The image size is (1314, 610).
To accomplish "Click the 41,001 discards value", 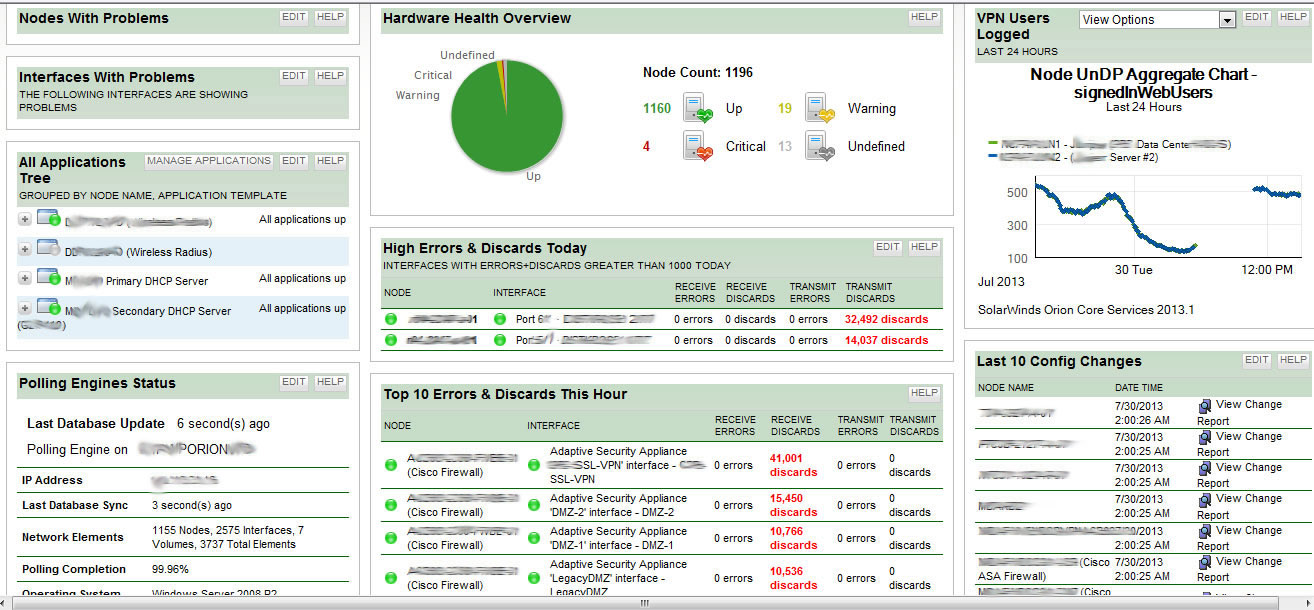I will (x=793, y=465).
